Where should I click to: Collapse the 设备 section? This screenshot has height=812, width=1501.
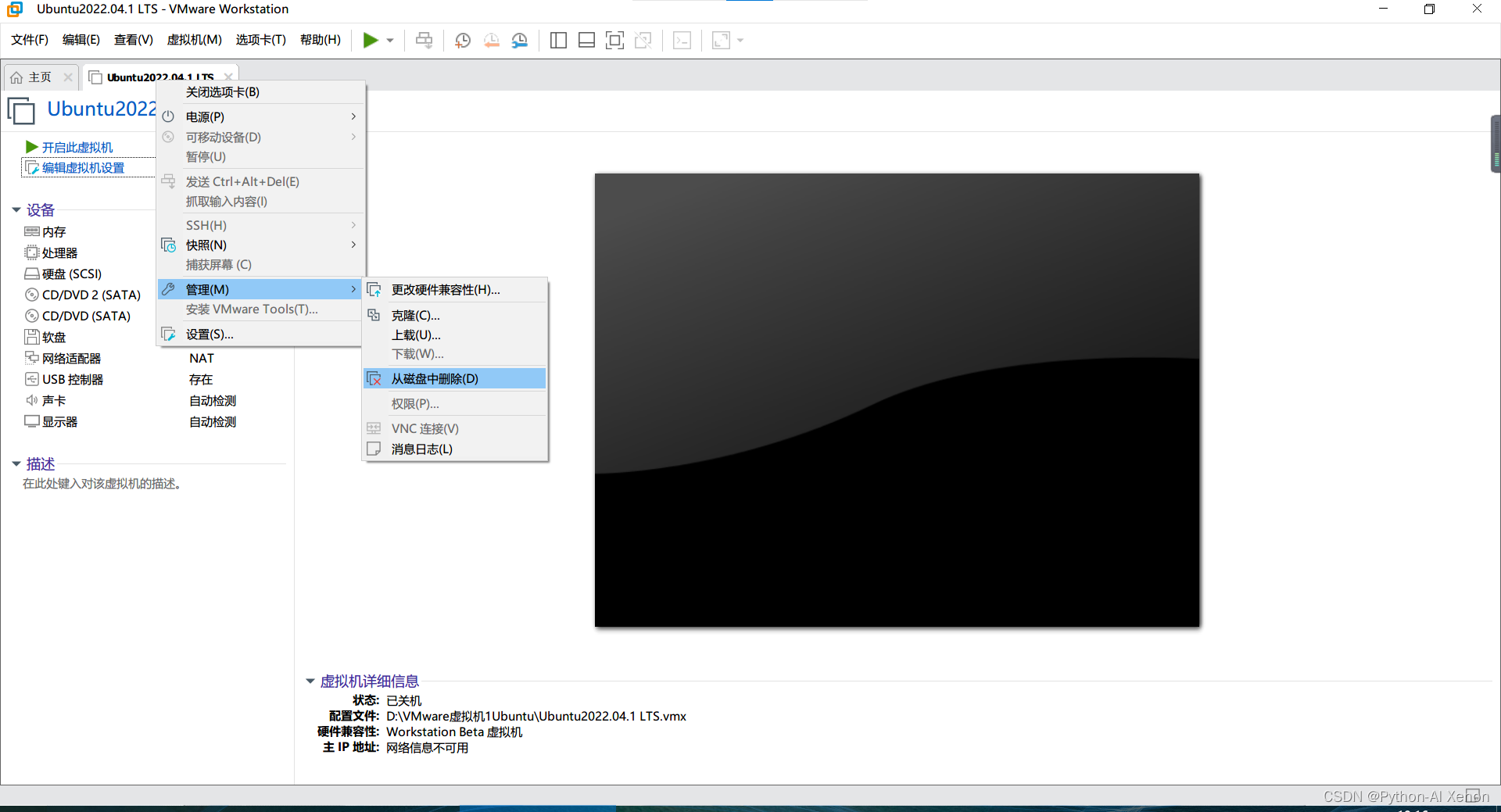[x=16, y=209]
